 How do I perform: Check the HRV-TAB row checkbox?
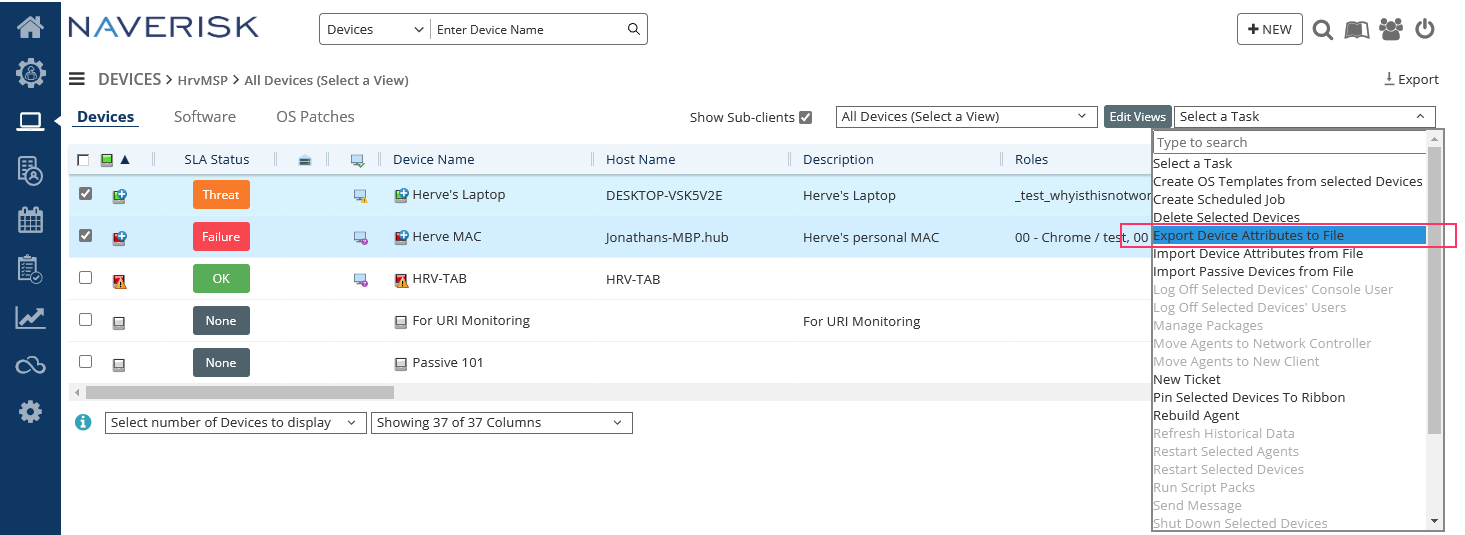coord(85,278)
